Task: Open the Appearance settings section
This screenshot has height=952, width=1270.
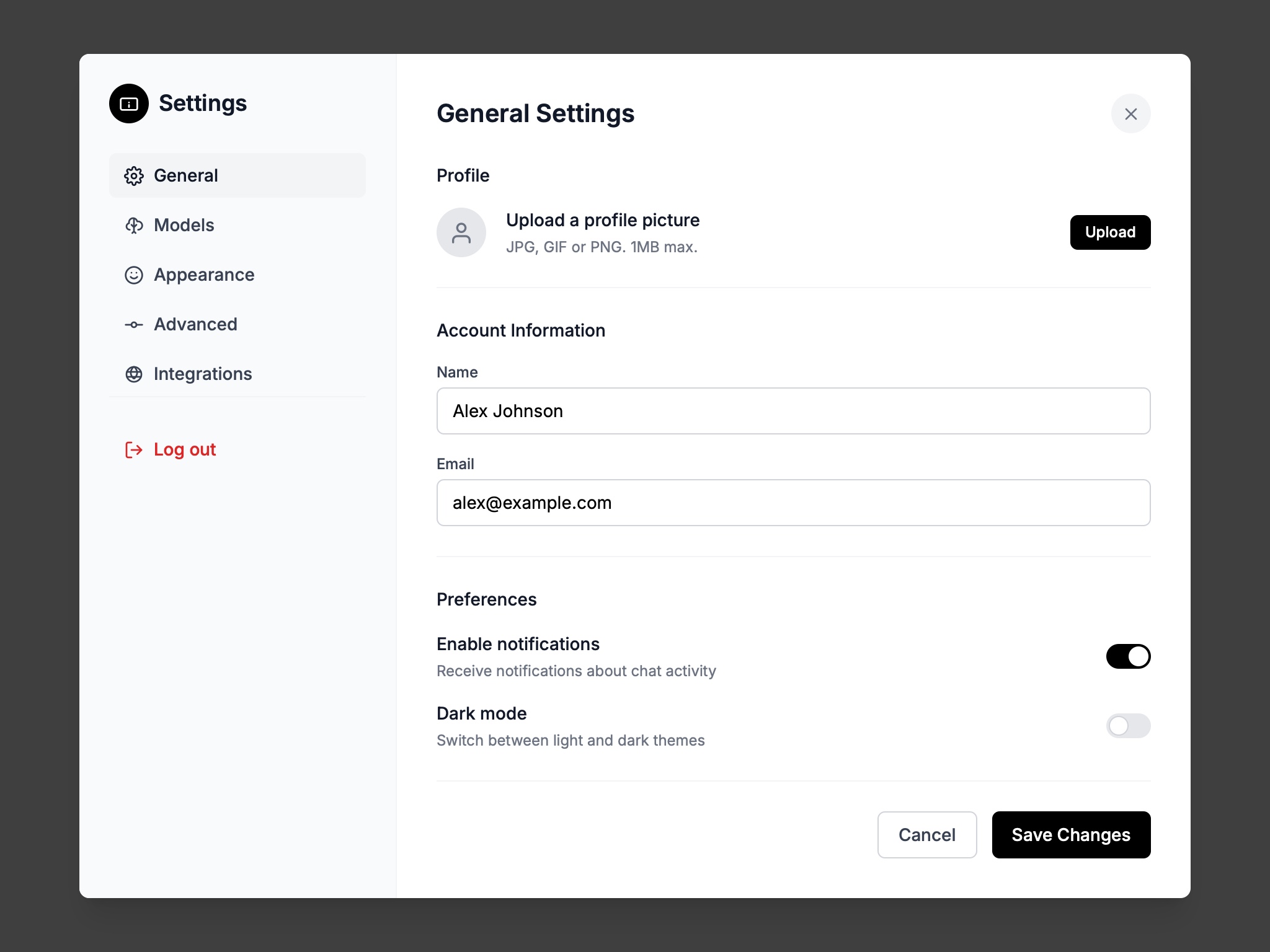Action: click(x=203, y=275)
